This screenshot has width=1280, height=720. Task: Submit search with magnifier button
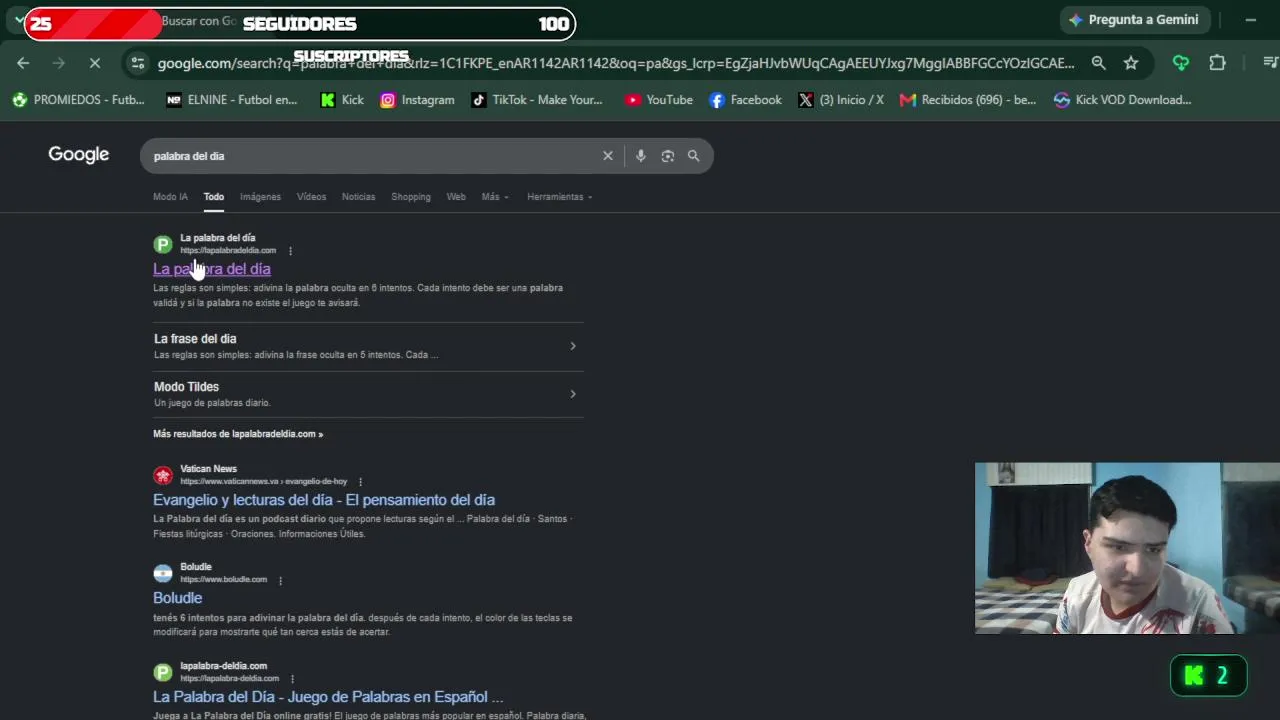pos(693,156)
